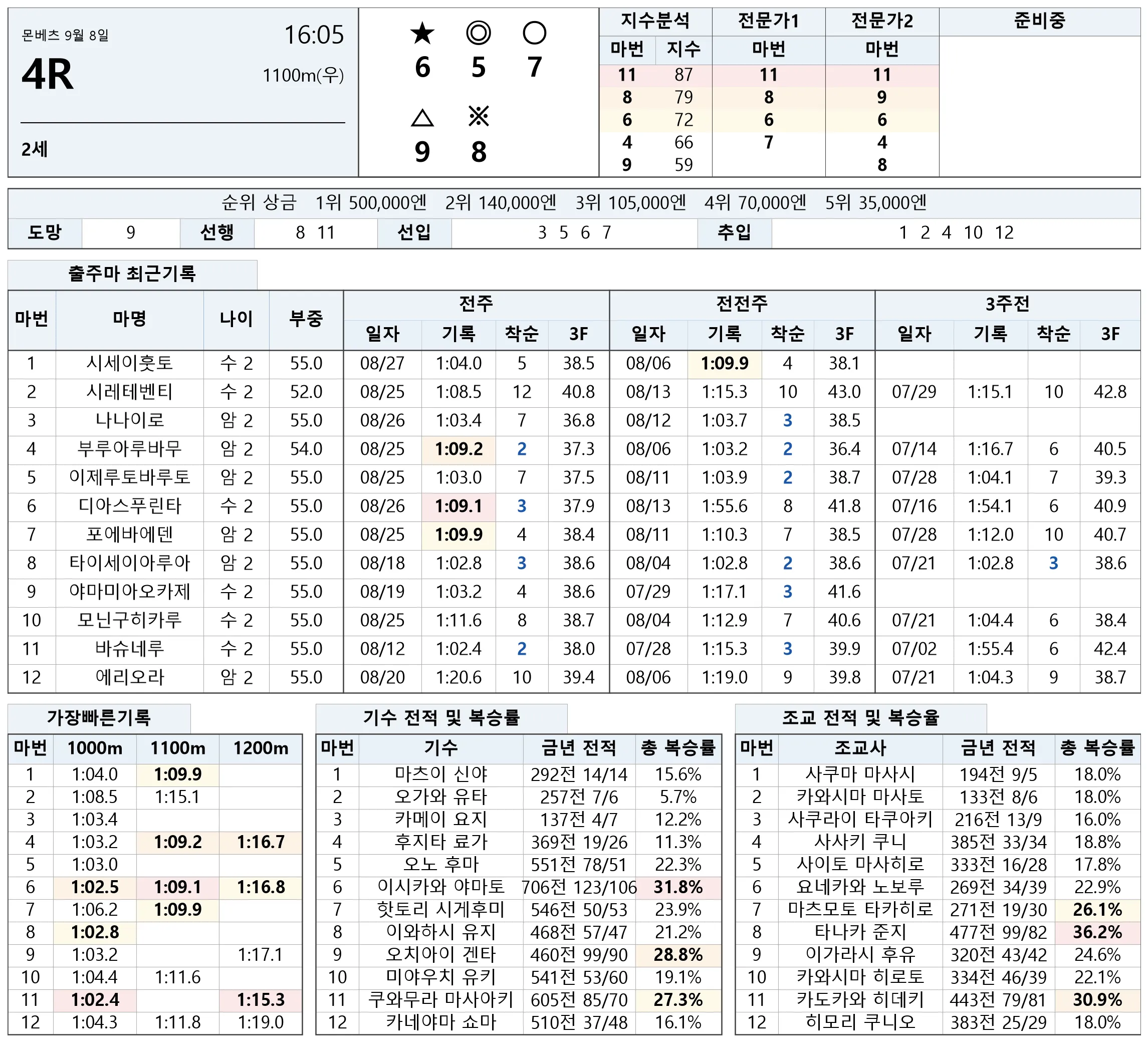
Task: Click jockey name 이시카와 야마토
Action: pos(440,887)
